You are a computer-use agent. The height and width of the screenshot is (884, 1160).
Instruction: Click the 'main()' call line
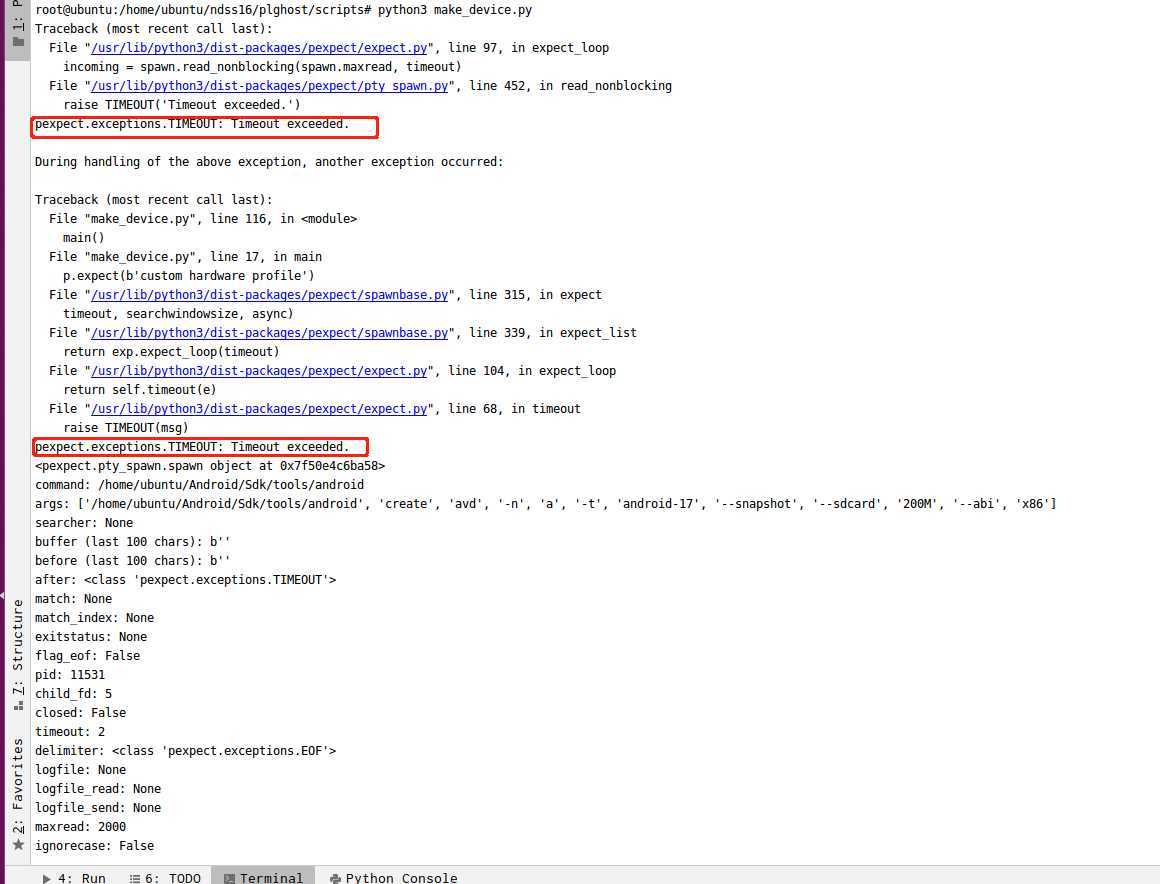[84, 237]
